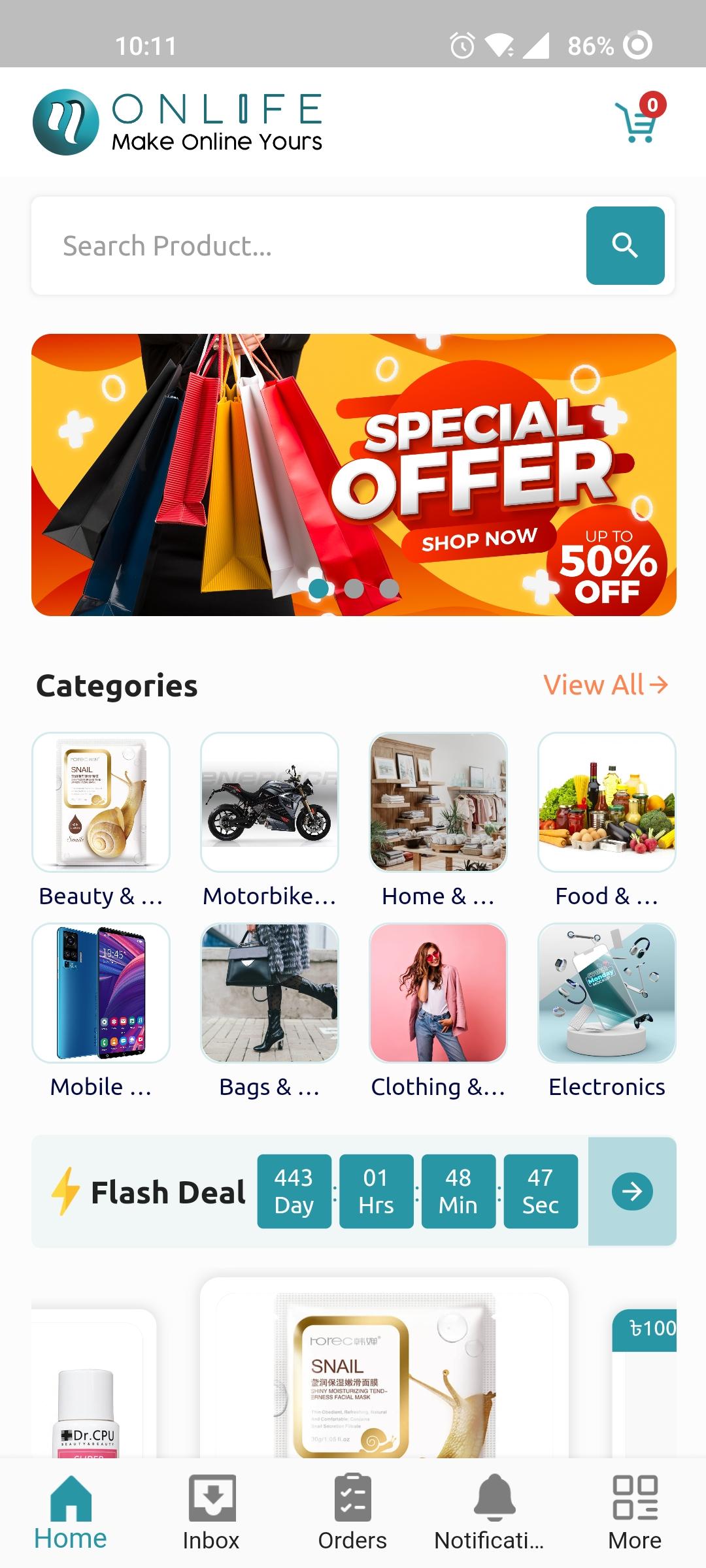This screenshot has width=706, height=1568.
Task: Click the Onlife logo
Action: point(178,122)
